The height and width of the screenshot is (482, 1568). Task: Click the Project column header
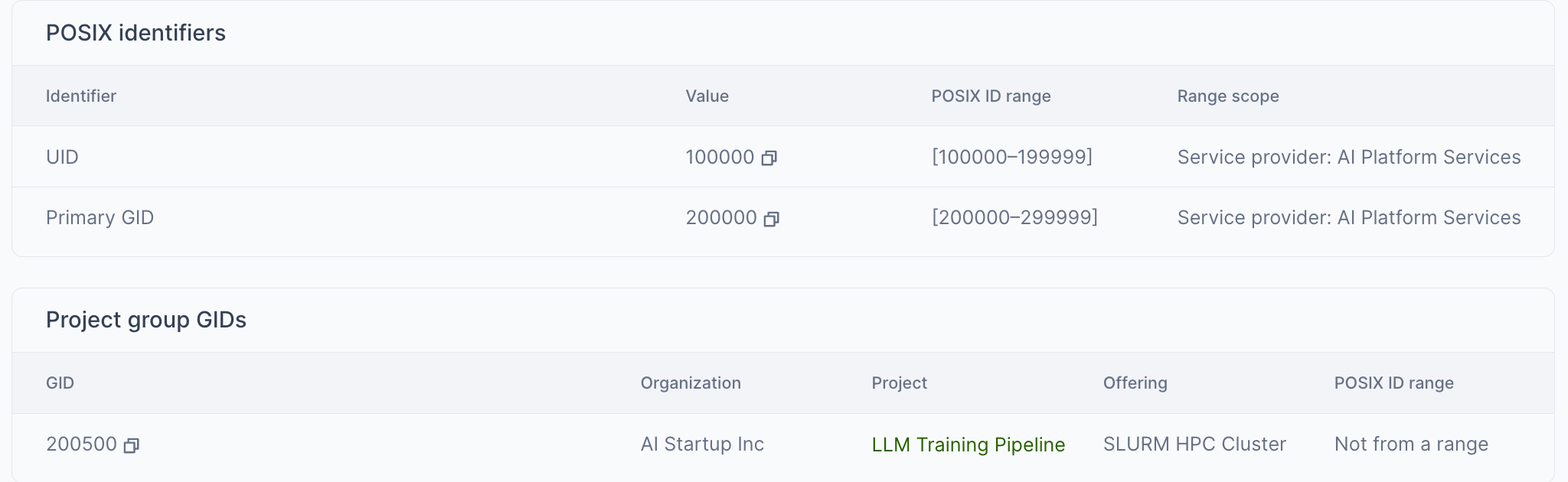(899, 383)
